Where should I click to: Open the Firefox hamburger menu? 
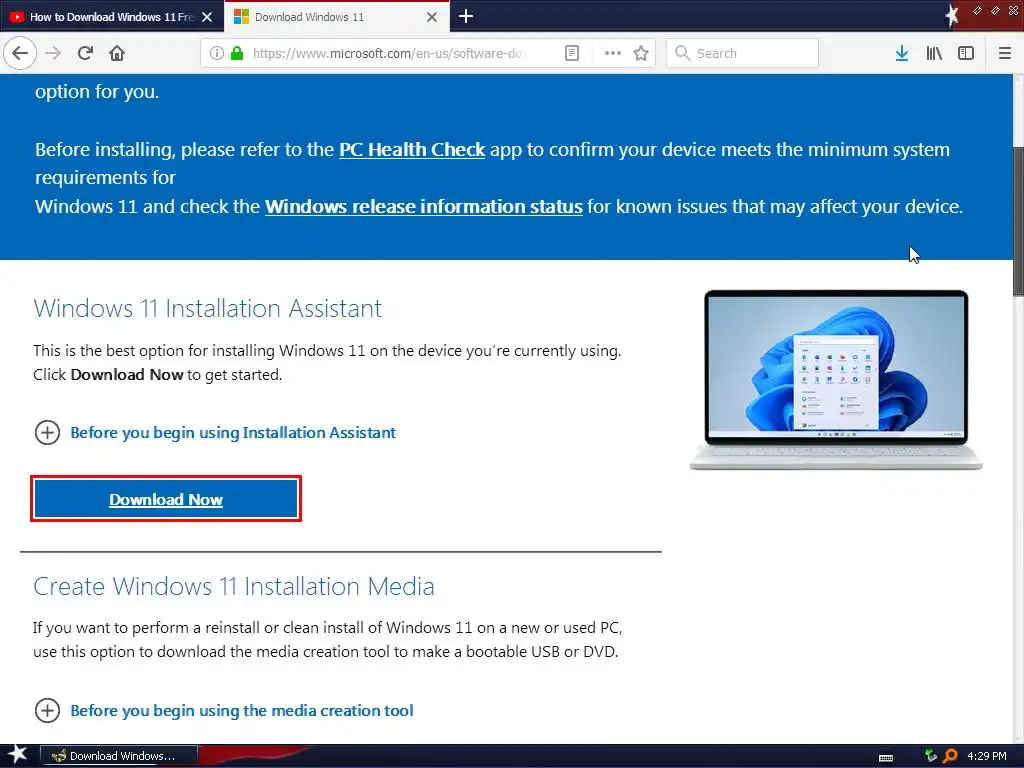point(1005,53)
